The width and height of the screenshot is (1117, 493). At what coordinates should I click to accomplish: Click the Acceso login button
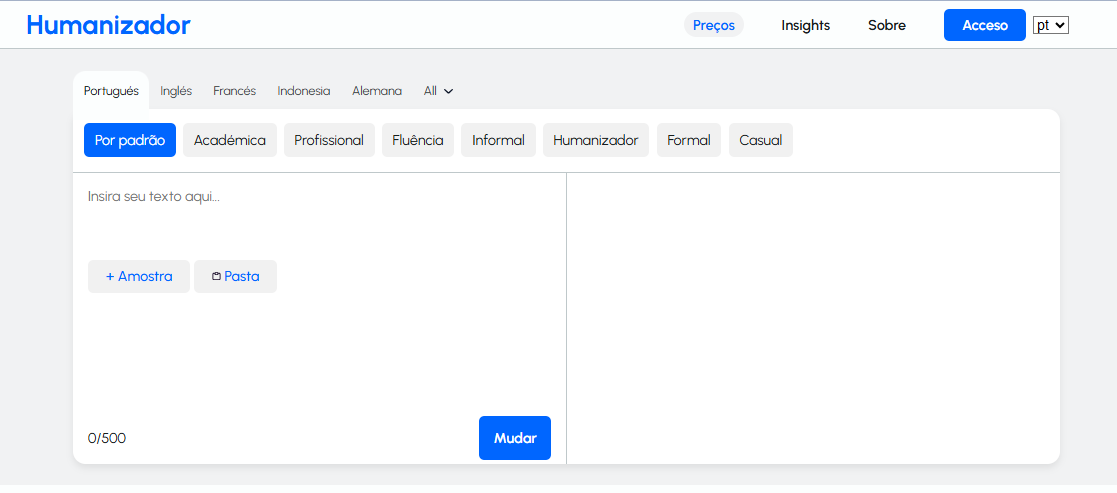coord(984,25)
